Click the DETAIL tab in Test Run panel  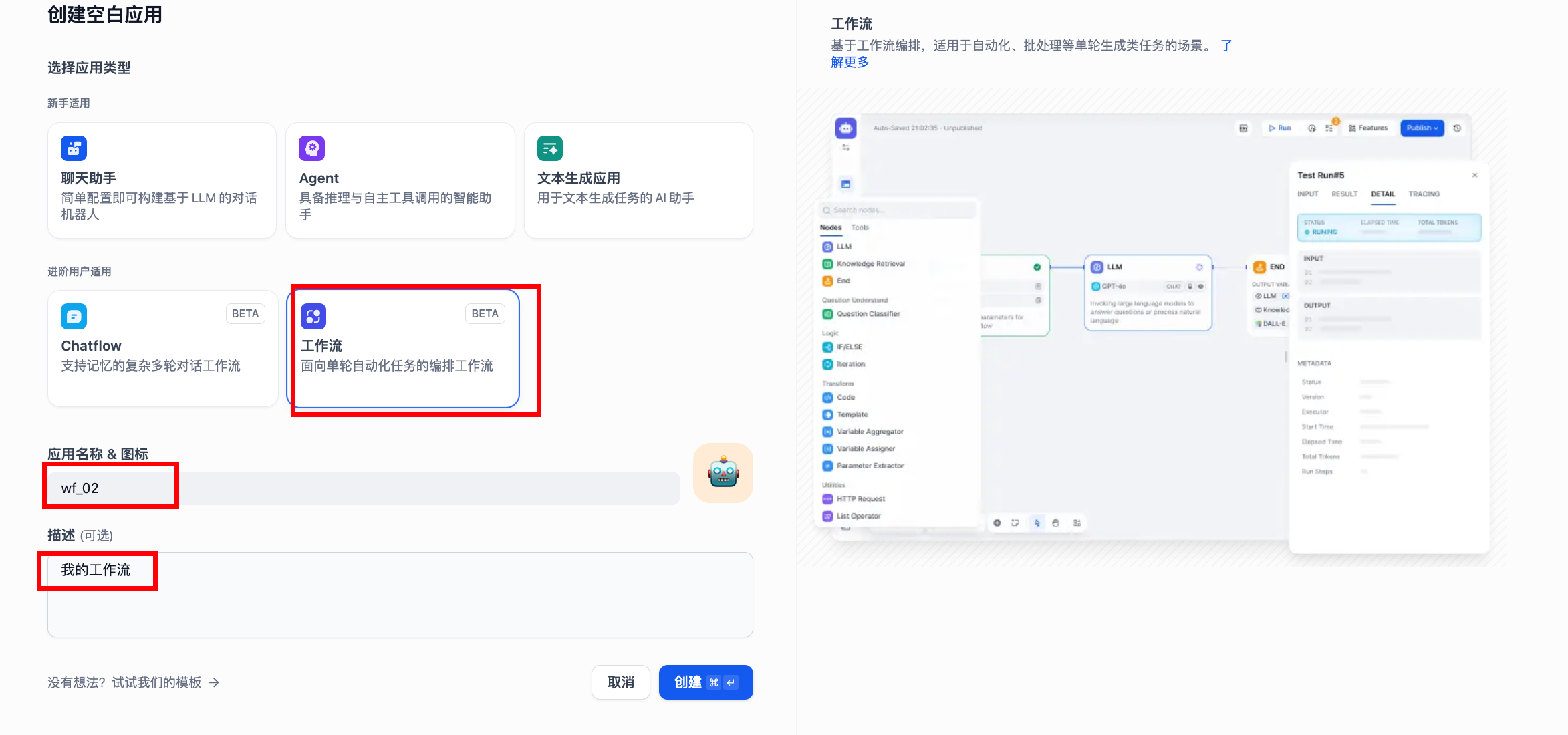coord(1383,194)
